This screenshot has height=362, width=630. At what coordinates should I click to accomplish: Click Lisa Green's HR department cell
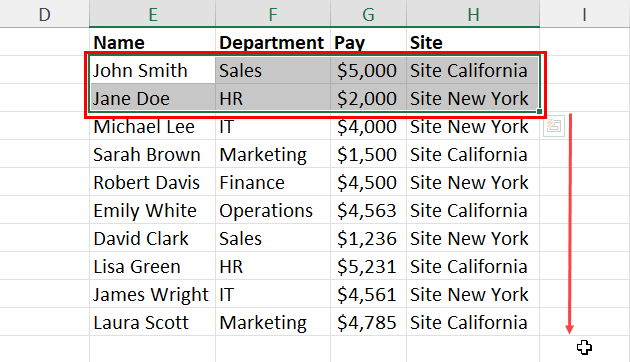tap(273, 266)
